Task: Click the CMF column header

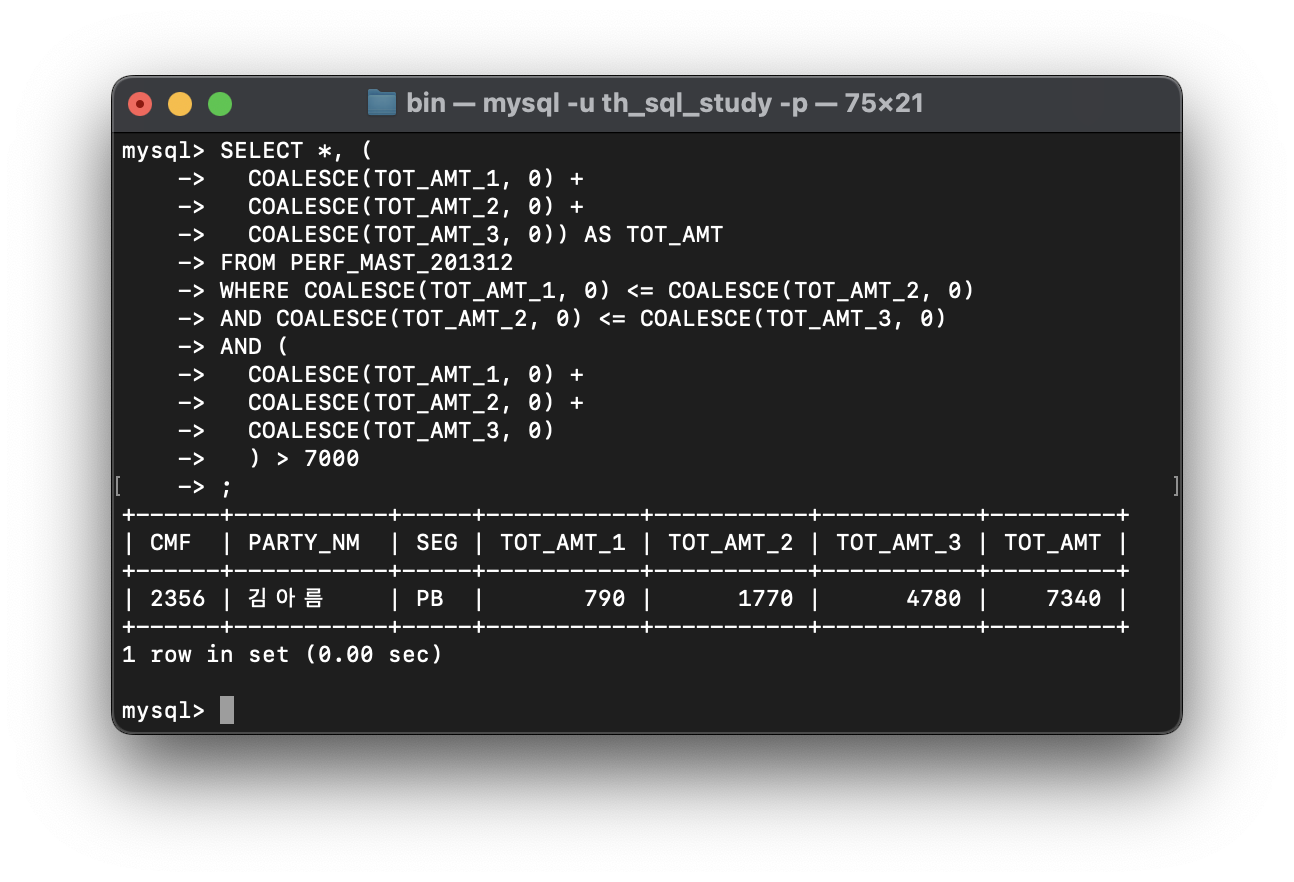Action: coord(171,542)
